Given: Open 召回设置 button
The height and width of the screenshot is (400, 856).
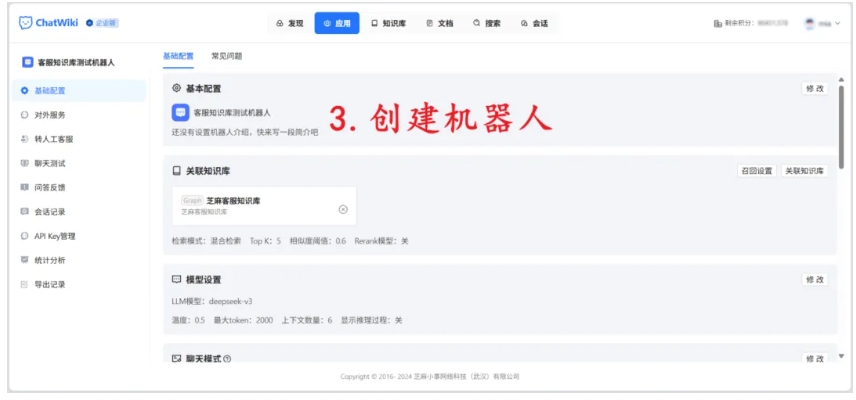Looking at the screenshot, I should pos(757,171).
